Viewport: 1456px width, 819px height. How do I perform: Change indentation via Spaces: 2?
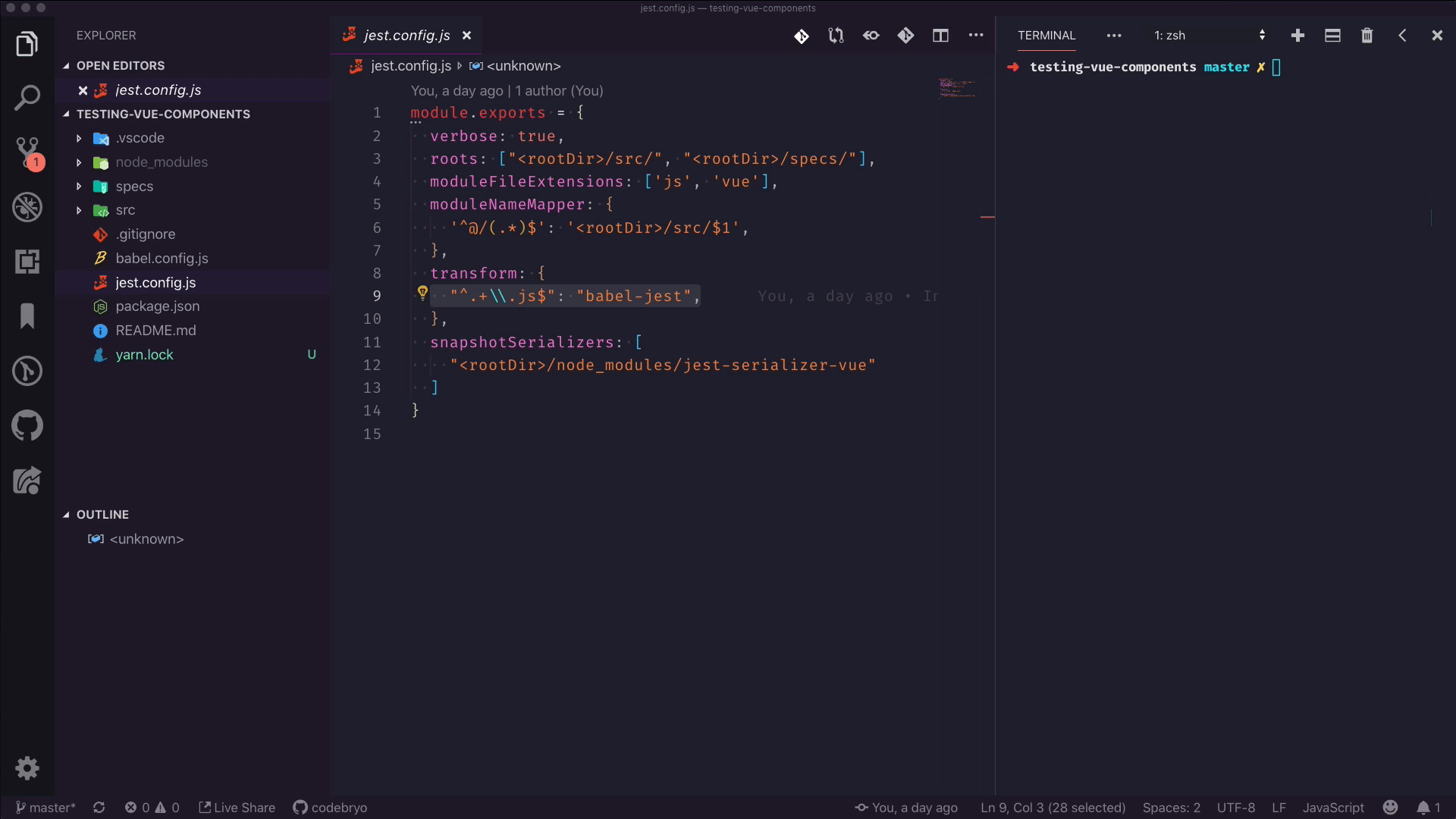(x=1172, y=808)
